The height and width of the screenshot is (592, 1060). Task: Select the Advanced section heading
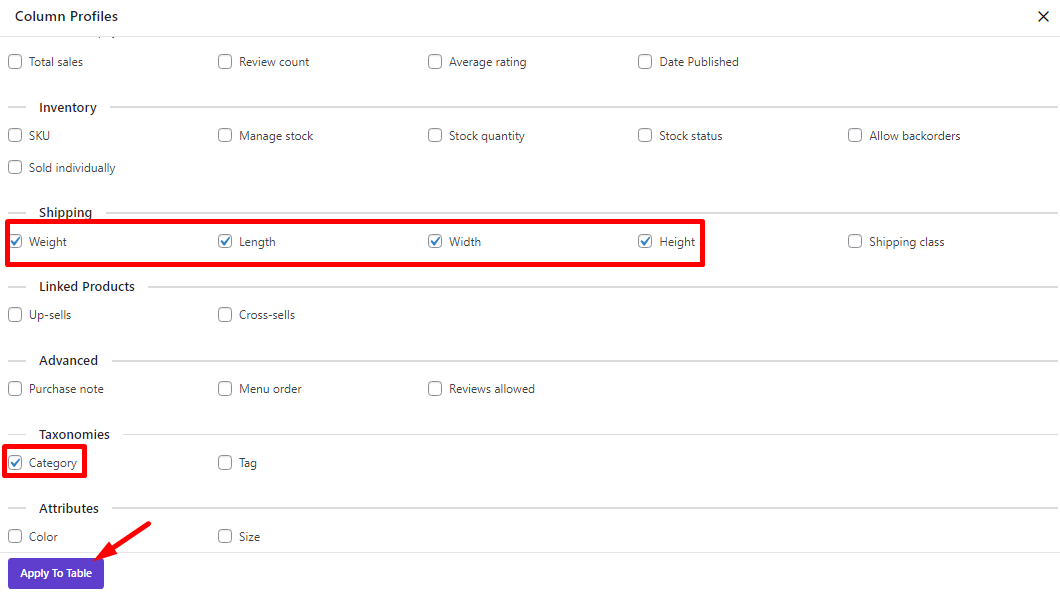tap(68, 360)
